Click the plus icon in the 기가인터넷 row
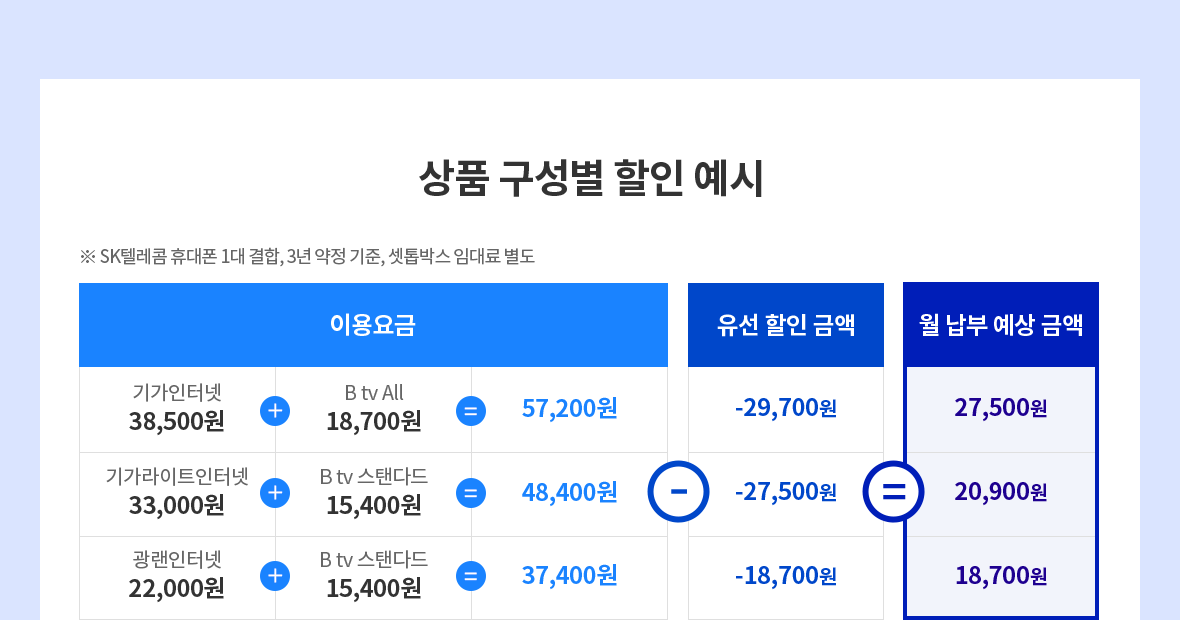This screenshot has width=1180, height=620. click(x=275, y=410)
